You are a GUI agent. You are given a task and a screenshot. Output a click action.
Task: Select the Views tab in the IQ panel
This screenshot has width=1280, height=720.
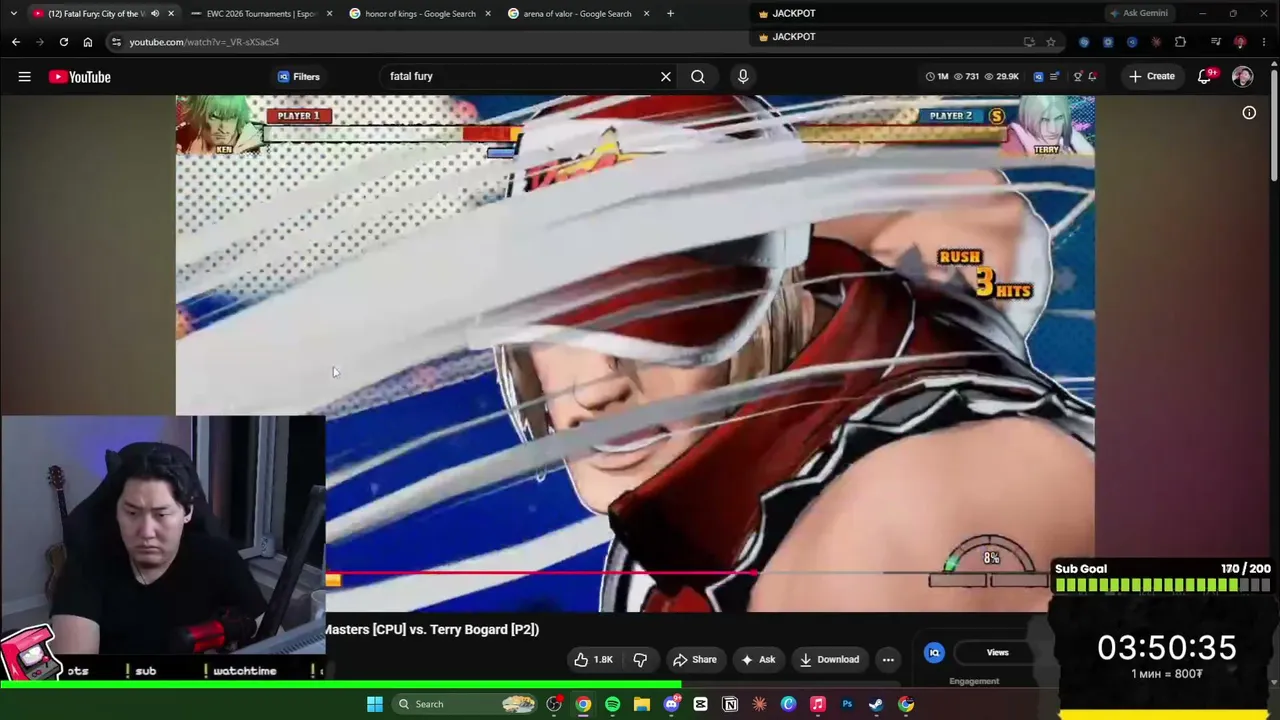pos(997,652)
